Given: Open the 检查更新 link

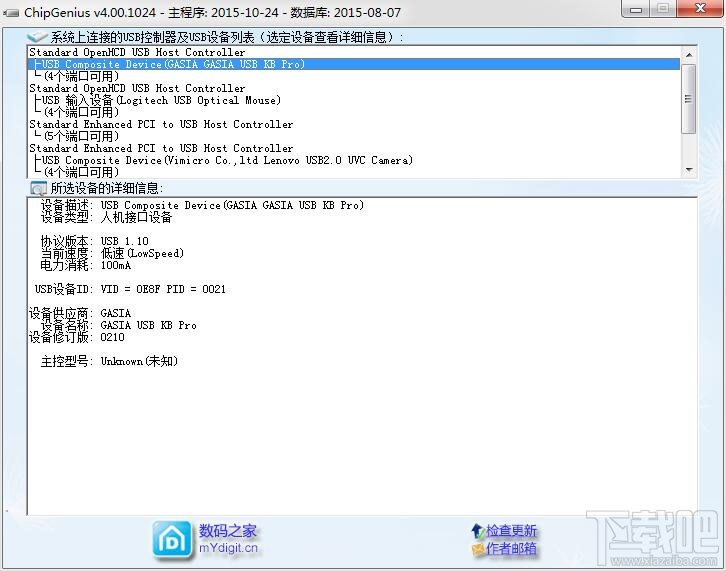Looking at the screenshot, I should click(511, 531).
